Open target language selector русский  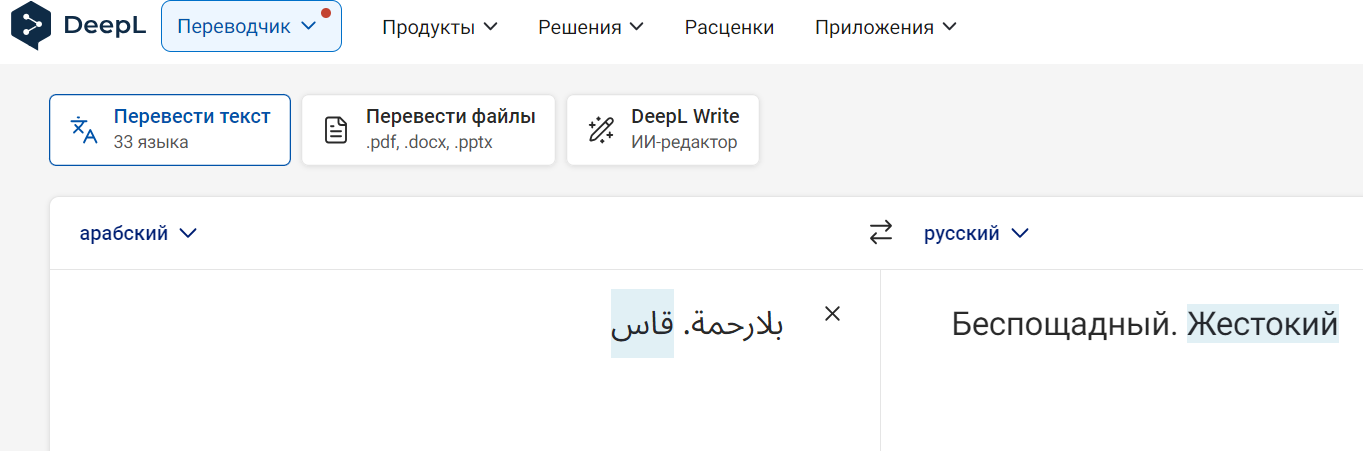click(976, 233)
